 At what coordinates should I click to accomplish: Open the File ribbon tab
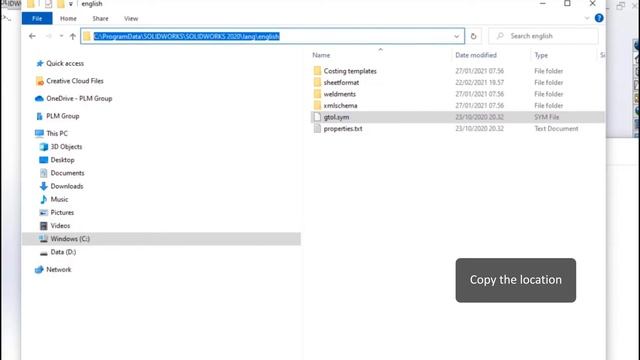[x=37, y=18]
